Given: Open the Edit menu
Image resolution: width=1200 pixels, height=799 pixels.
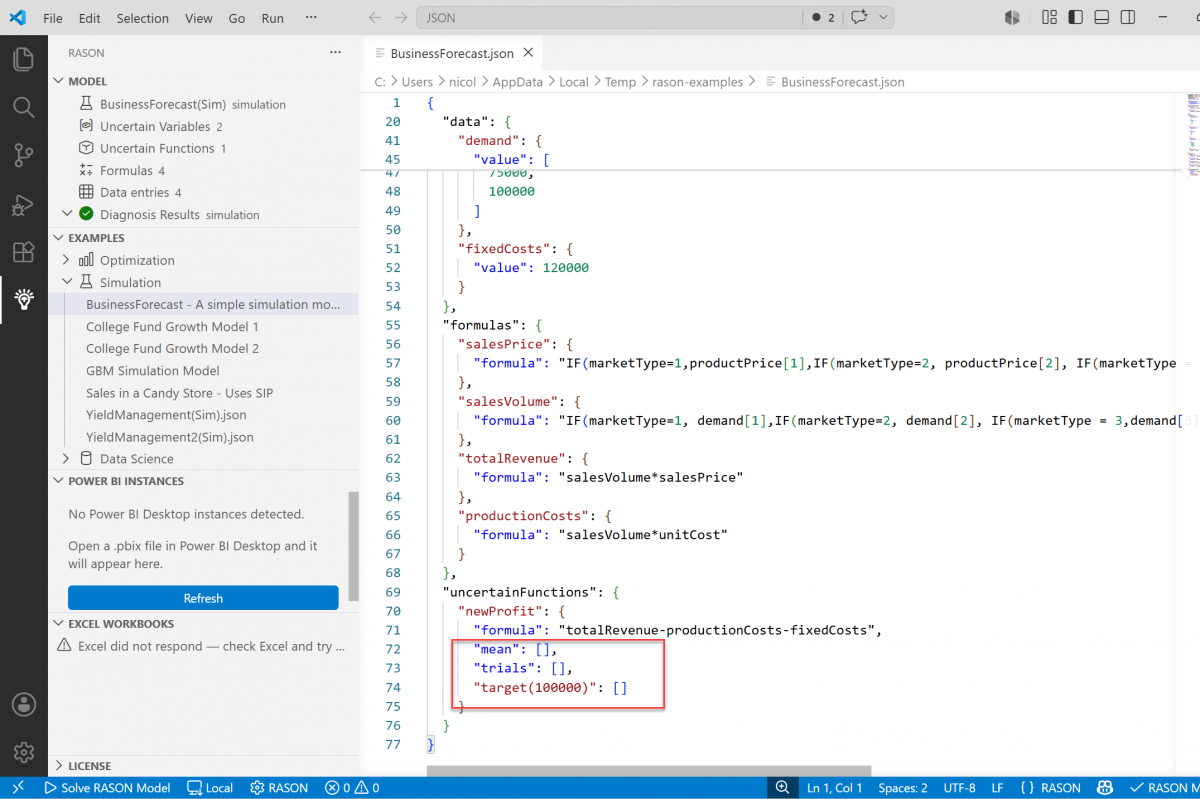Looking at the screenshot, I should pyautogui.click(x=89, y=18).
